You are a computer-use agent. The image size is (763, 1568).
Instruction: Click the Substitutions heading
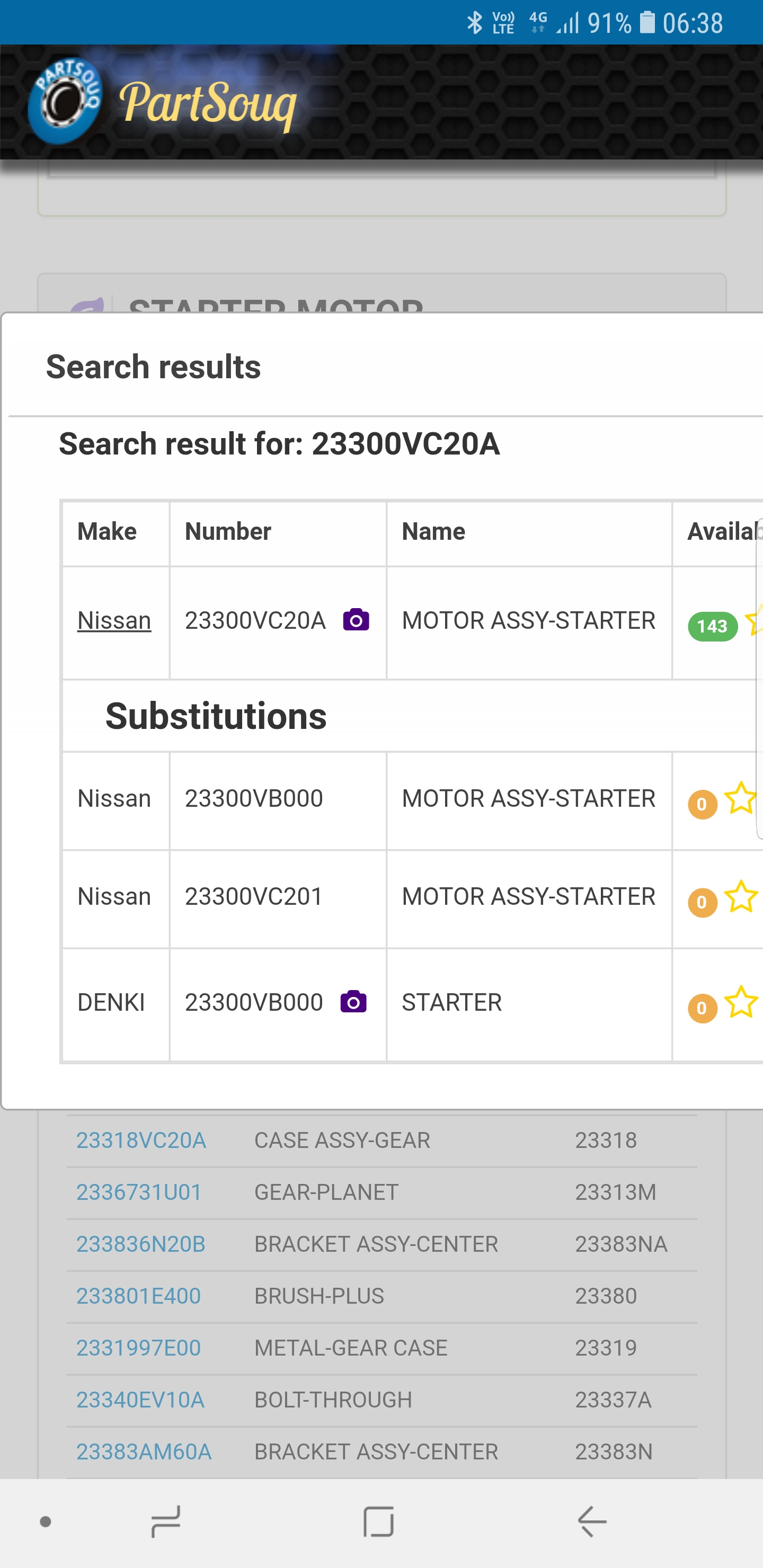pyautogui.click(x=216, y=716)
